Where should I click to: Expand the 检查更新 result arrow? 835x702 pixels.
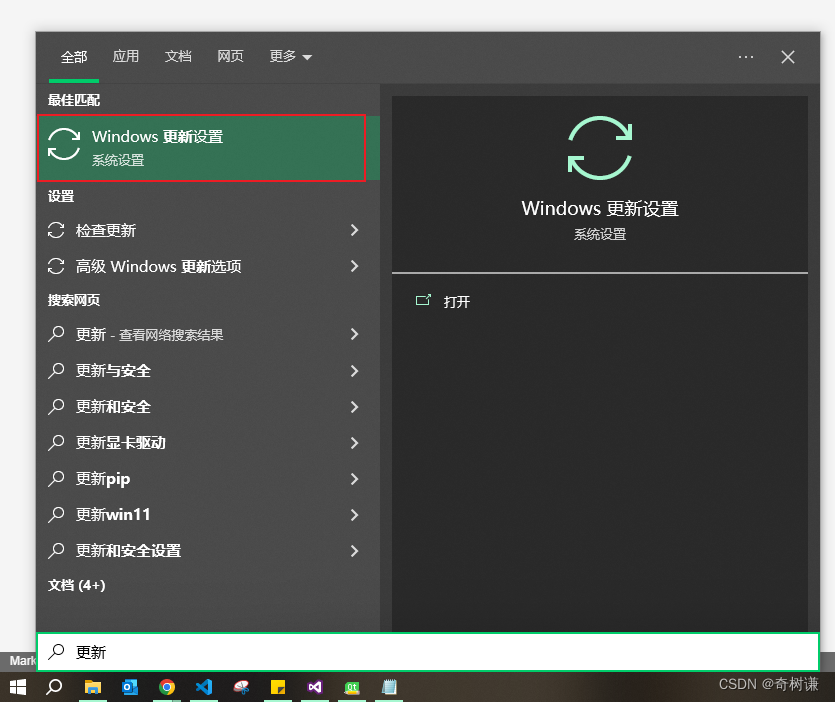point(355,230)
